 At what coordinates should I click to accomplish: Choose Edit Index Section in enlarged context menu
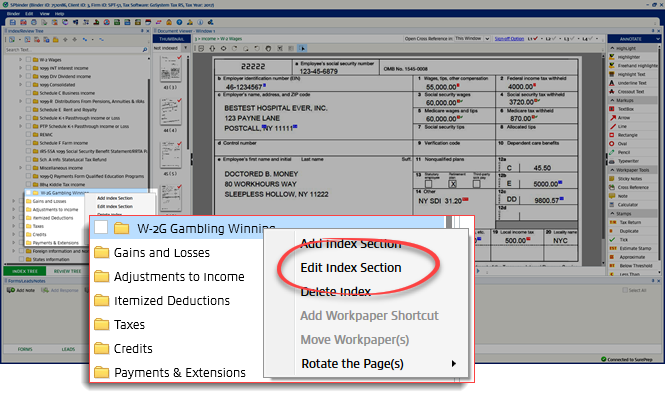(351, 268)
